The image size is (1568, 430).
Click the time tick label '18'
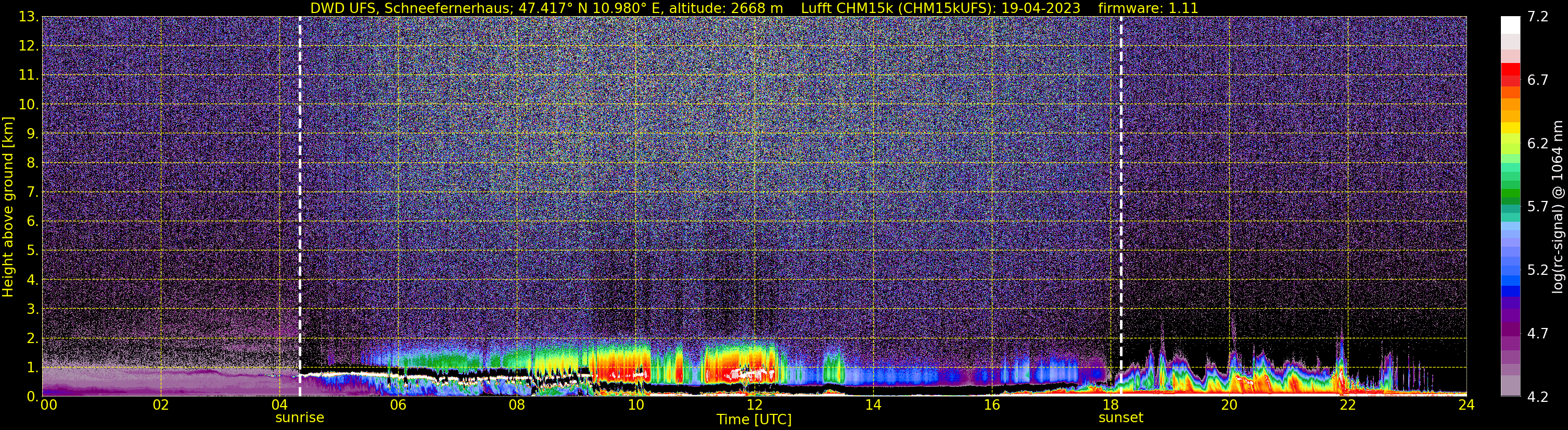coord(1110,405)
